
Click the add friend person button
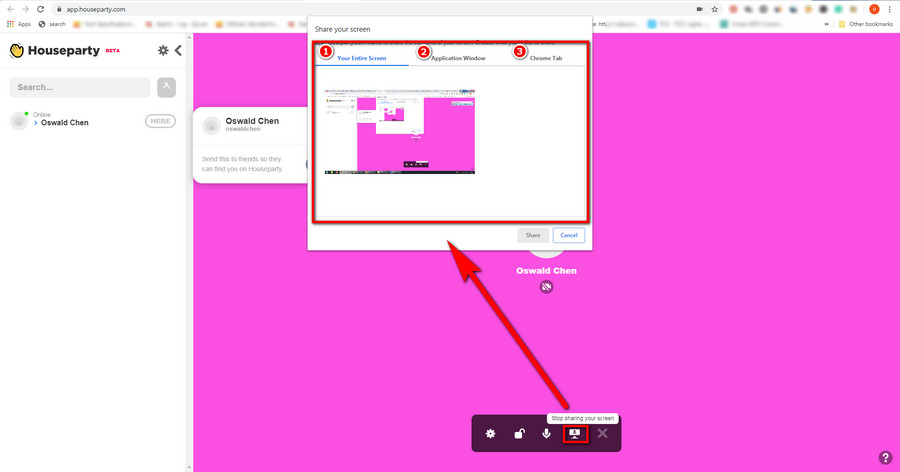tap(166, 87)
